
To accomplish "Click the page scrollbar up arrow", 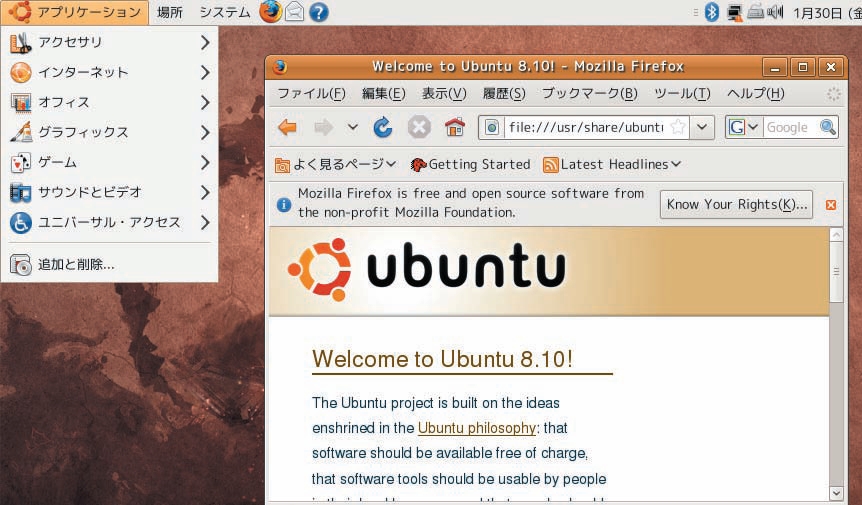I will click(x=836, y=235).
